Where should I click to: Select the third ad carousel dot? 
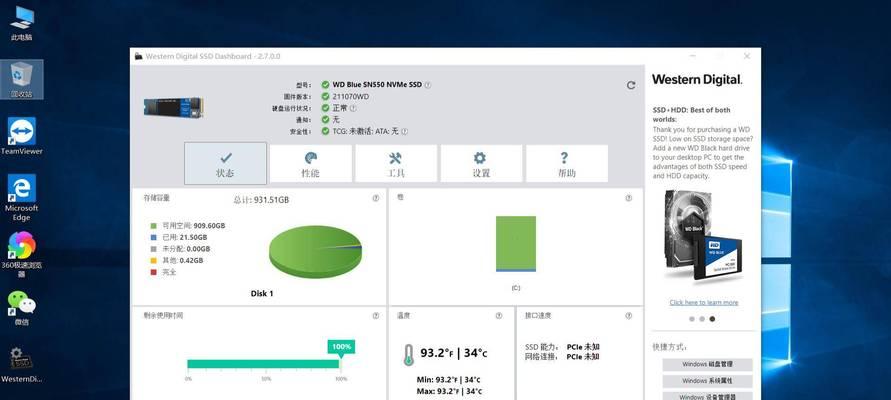tap(712, 319)
